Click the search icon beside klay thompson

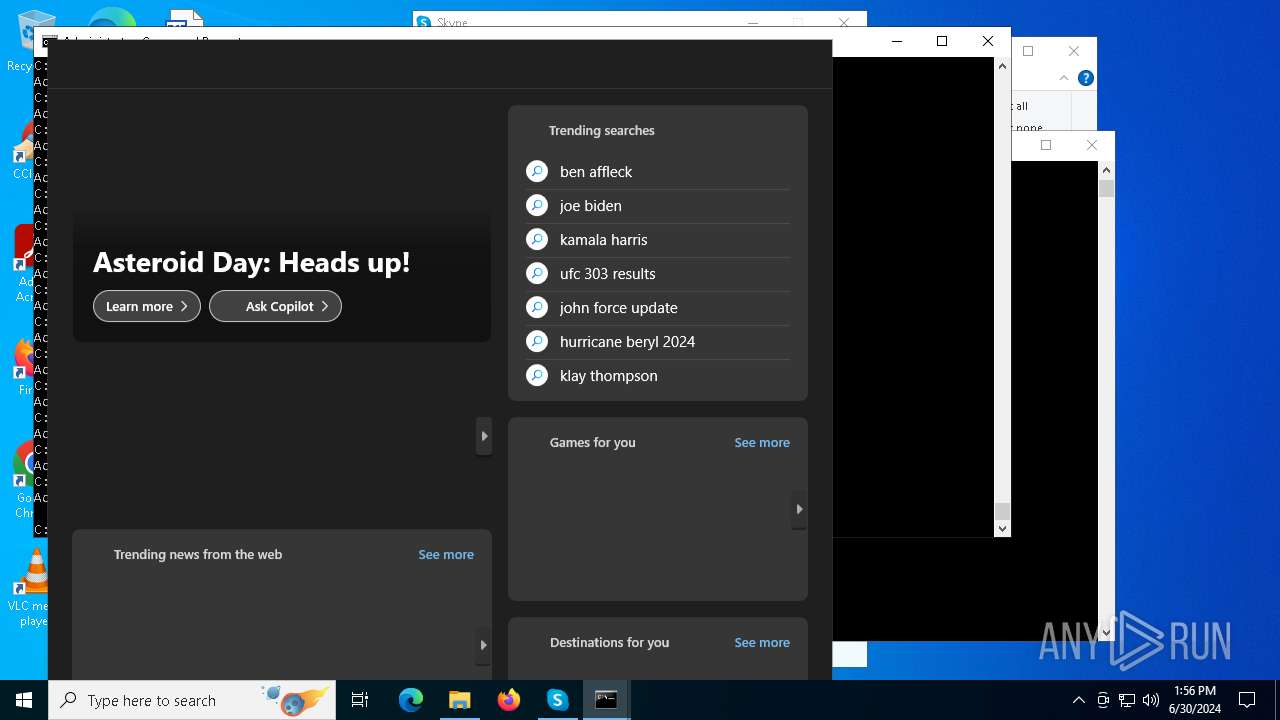point(537,376)
